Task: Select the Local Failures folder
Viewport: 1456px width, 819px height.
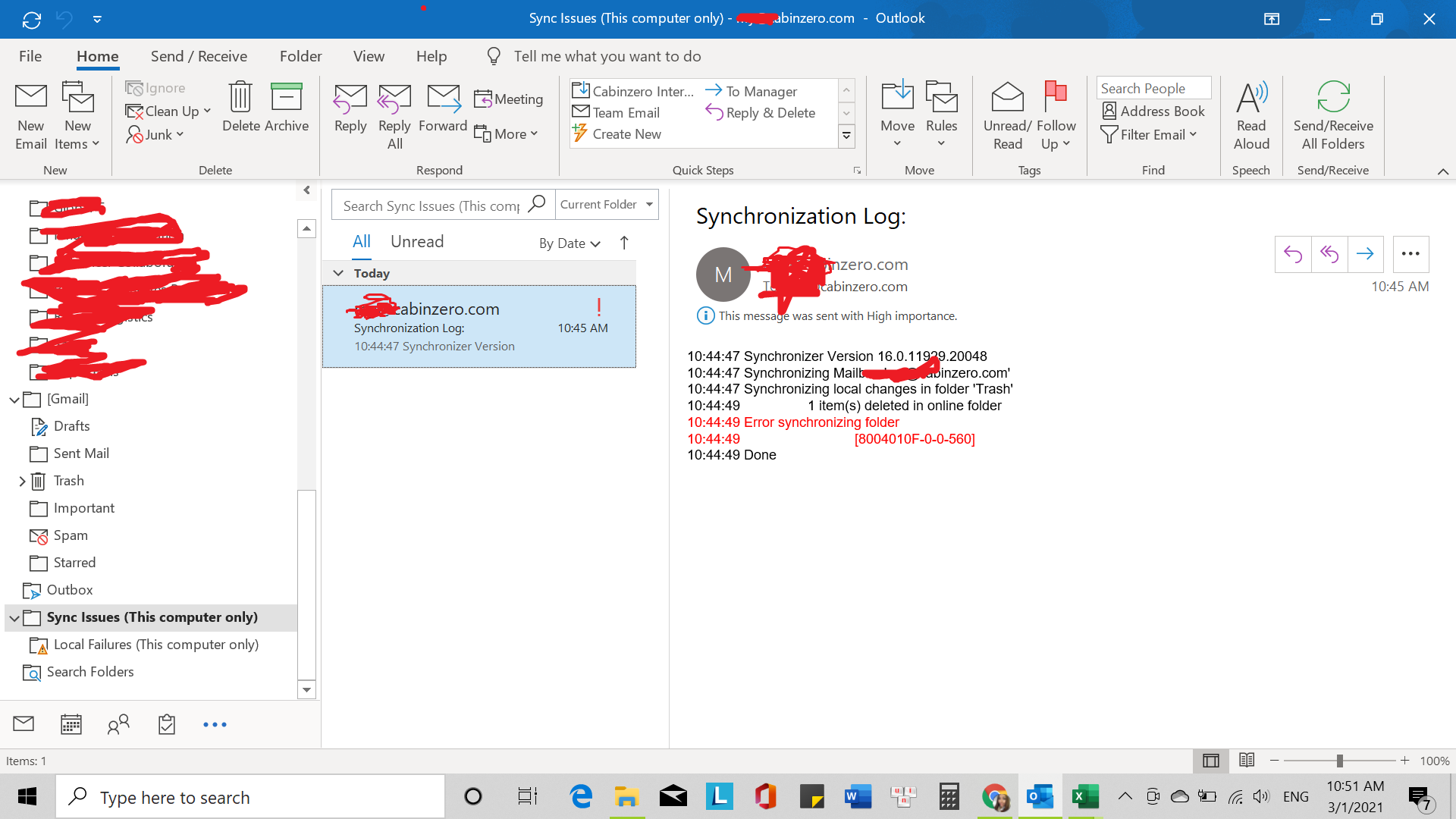Action: [x=155, y=645]
